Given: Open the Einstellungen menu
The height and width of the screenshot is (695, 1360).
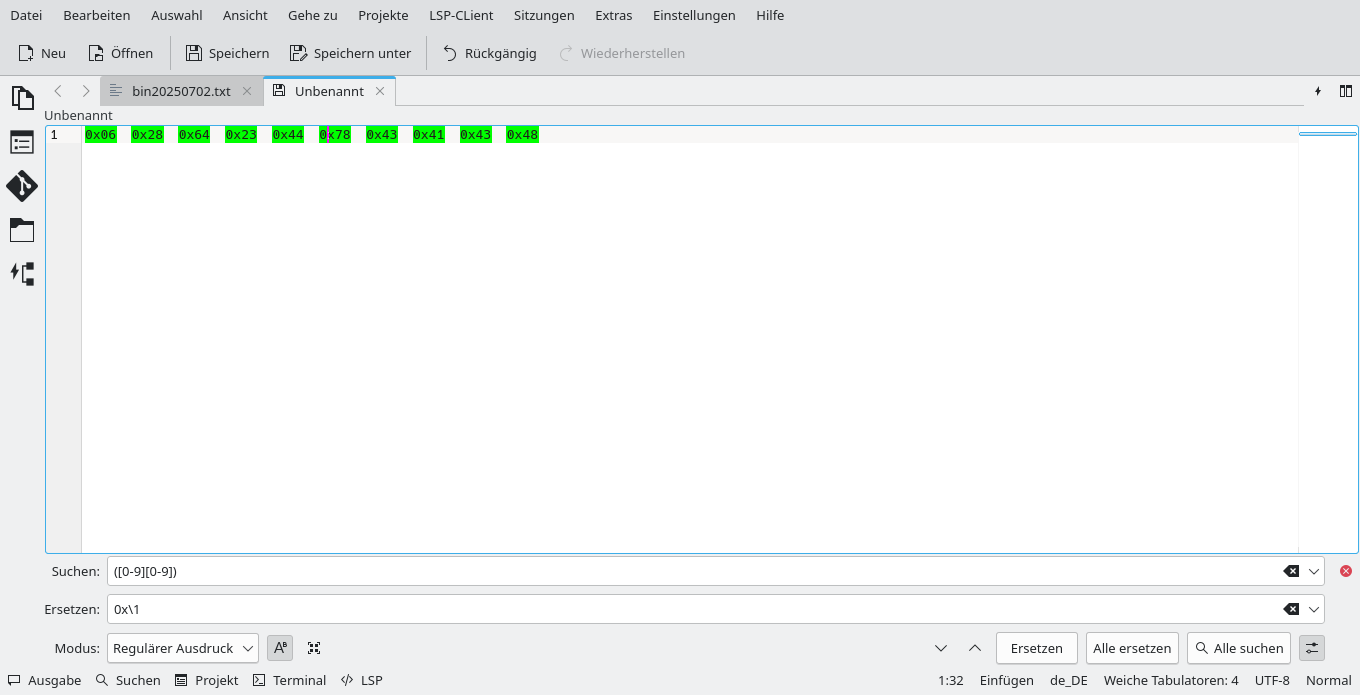Looking at the screenshot, I should pos(694,15).
